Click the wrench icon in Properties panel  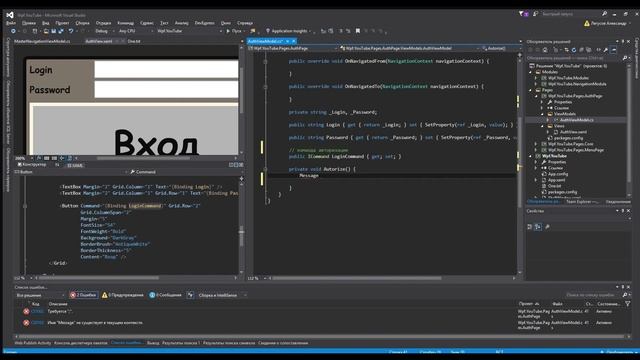pos(547,227)
